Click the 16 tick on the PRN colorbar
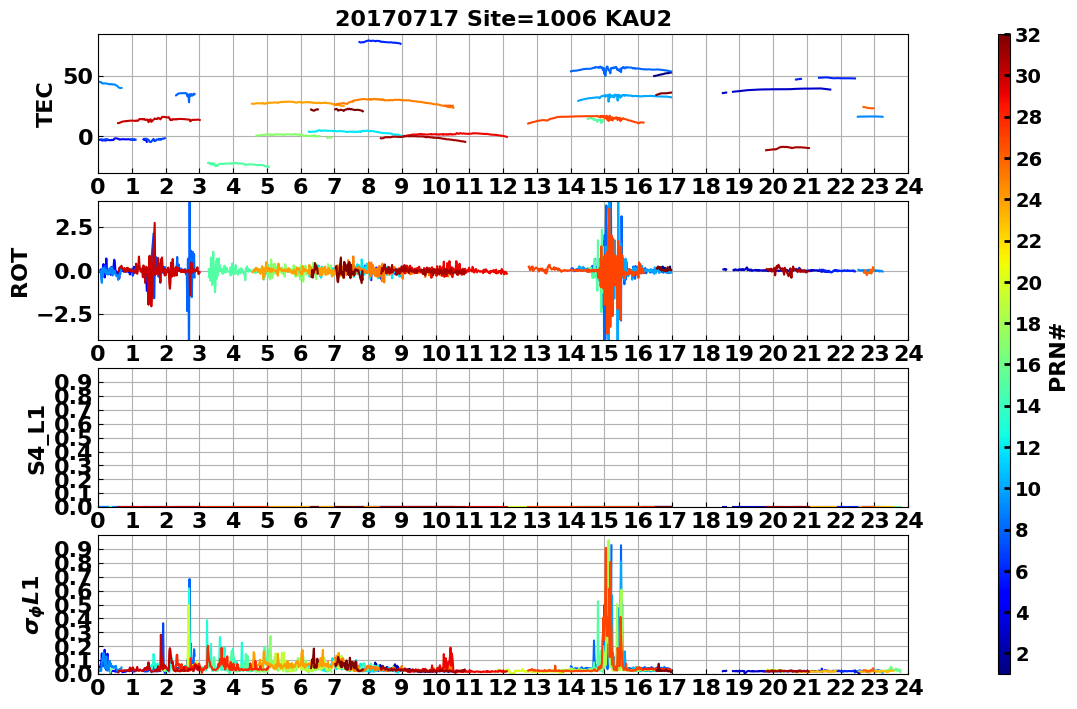 pyautogui.click(x=1028, y=365)
